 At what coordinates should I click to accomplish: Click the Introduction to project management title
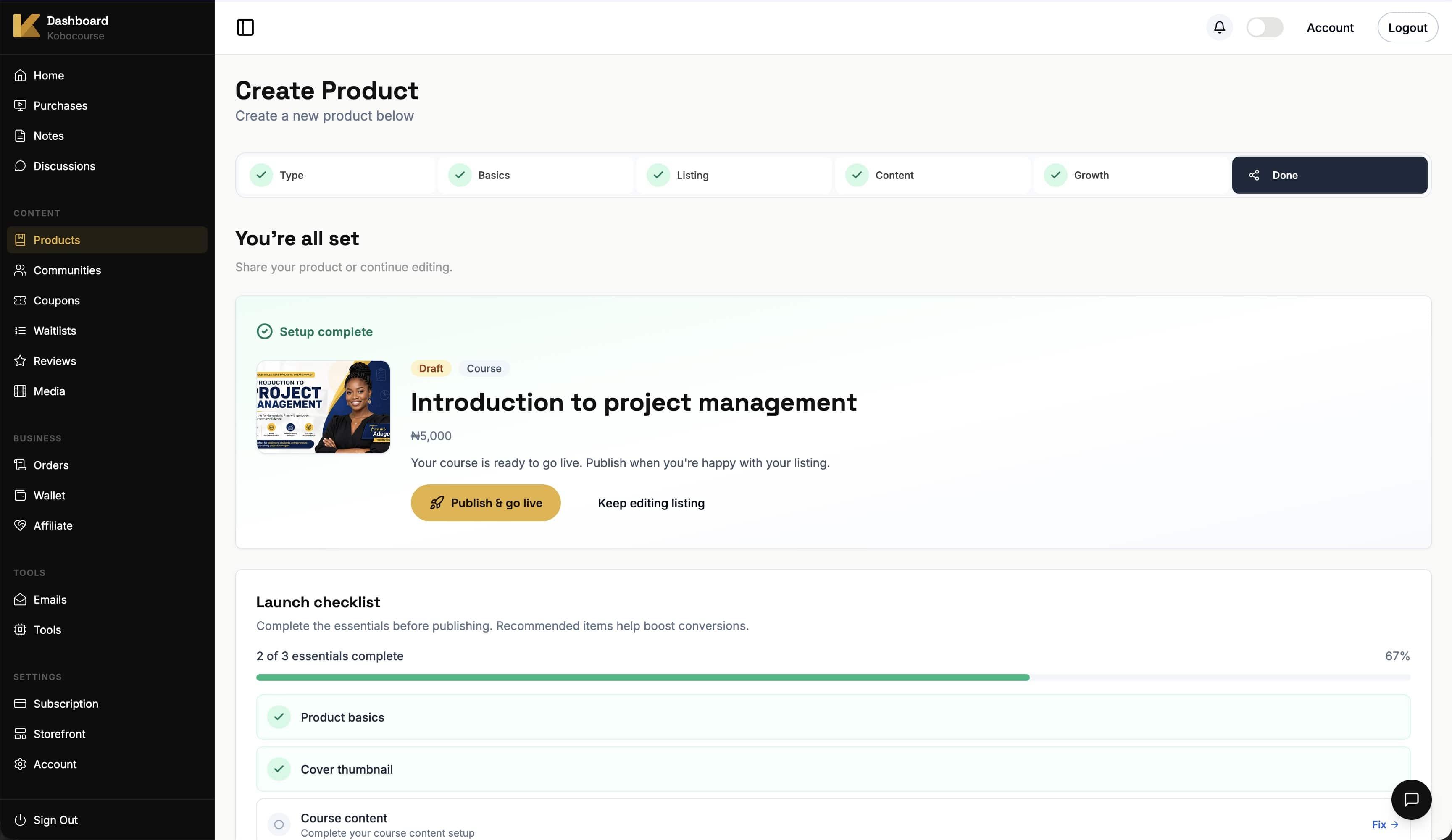coord(633,402)
